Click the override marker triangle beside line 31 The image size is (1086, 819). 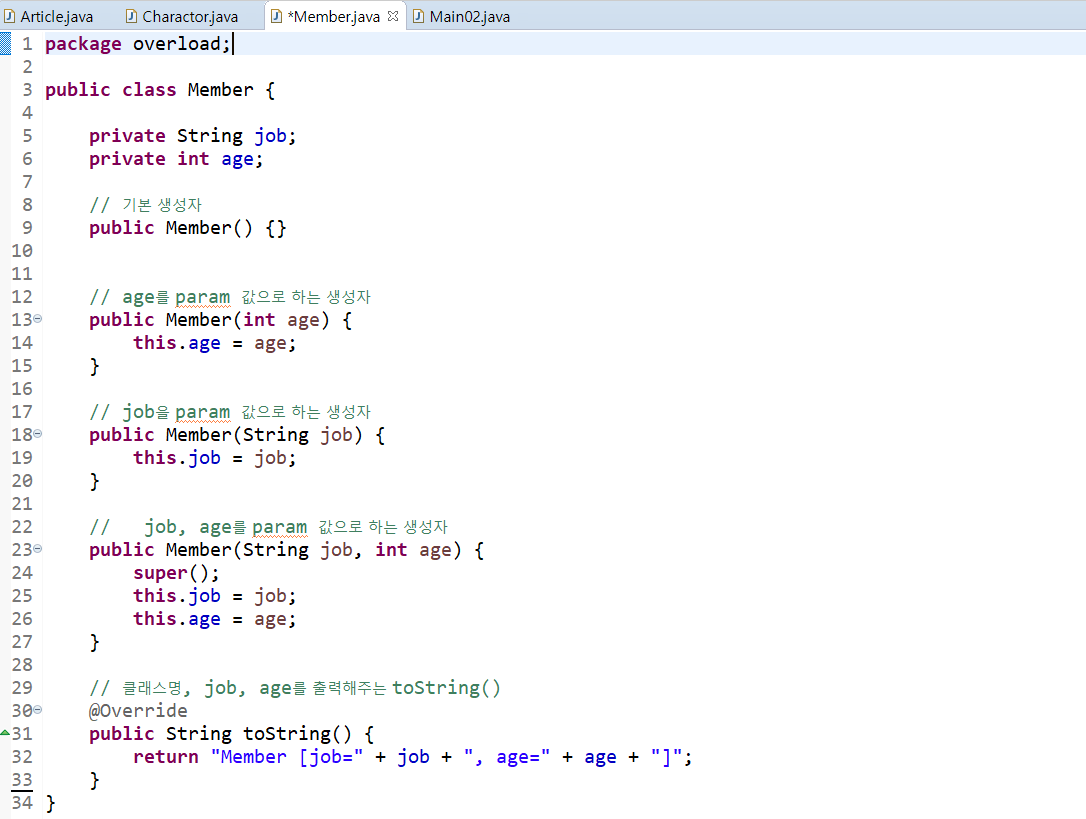click(x=5, y=732)
